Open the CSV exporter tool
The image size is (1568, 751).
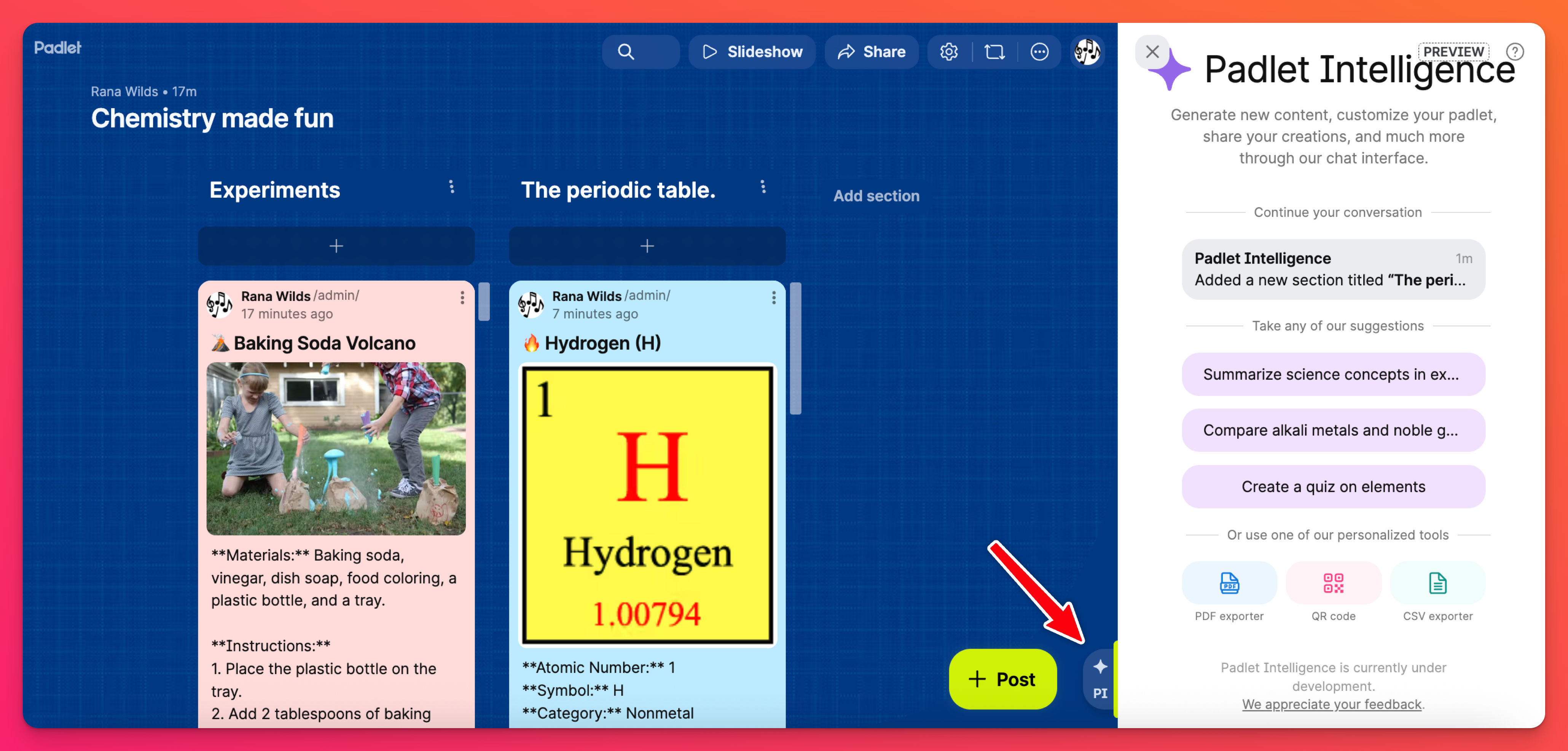[x=1437, y=583]
